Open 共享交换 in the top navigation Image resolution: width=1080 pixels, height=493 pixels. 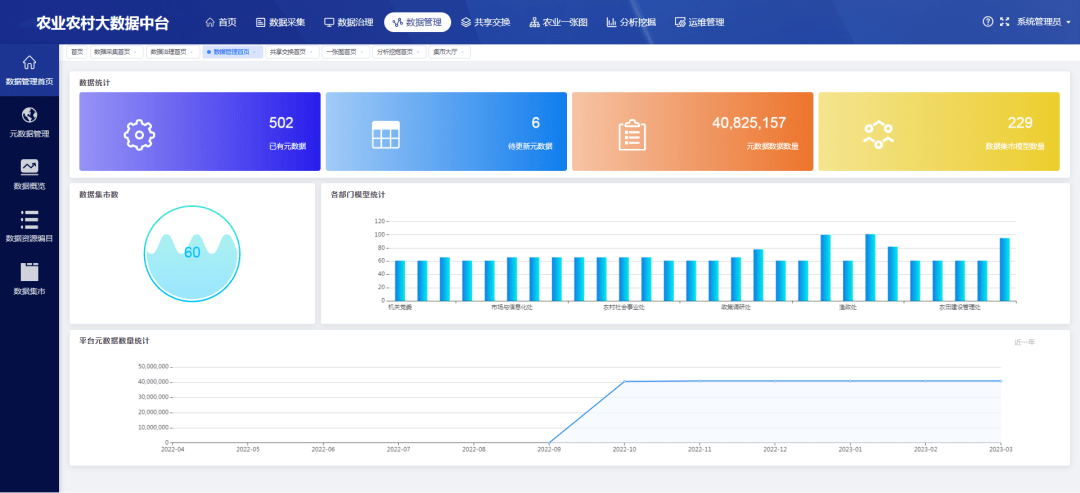click(x=486, y=22)
